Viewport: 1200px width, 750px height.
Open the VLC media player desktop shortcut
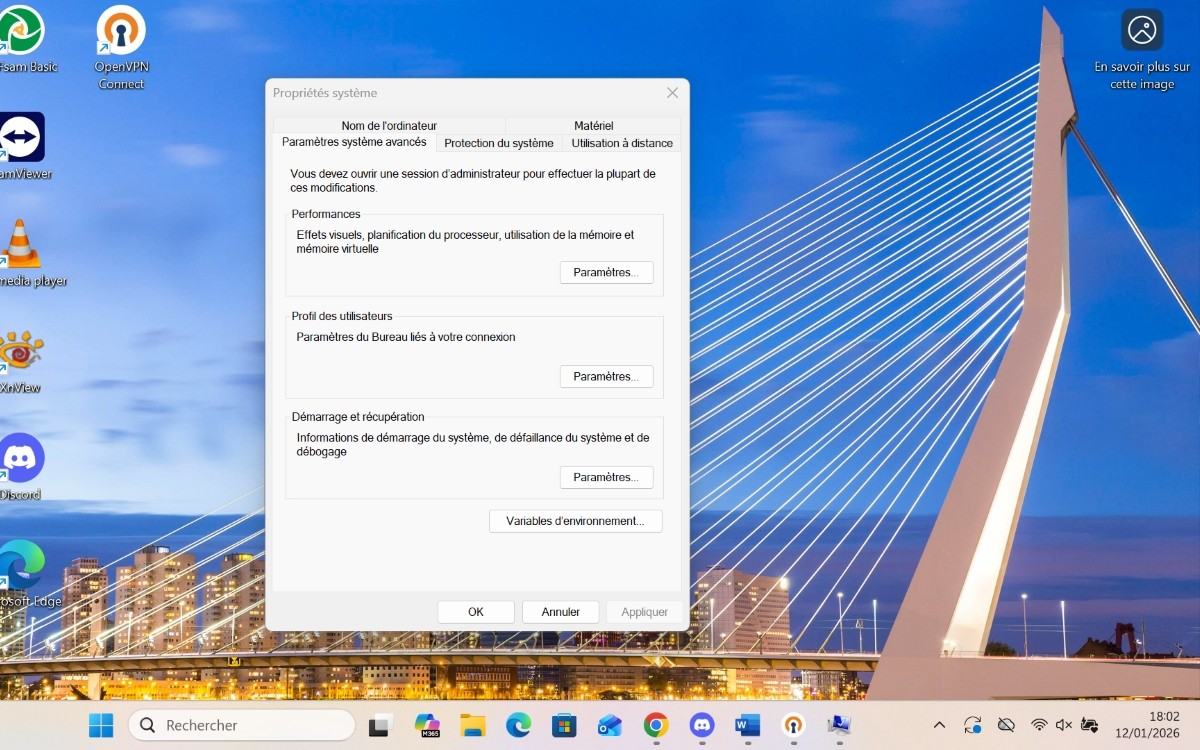[x=20, y=245]
